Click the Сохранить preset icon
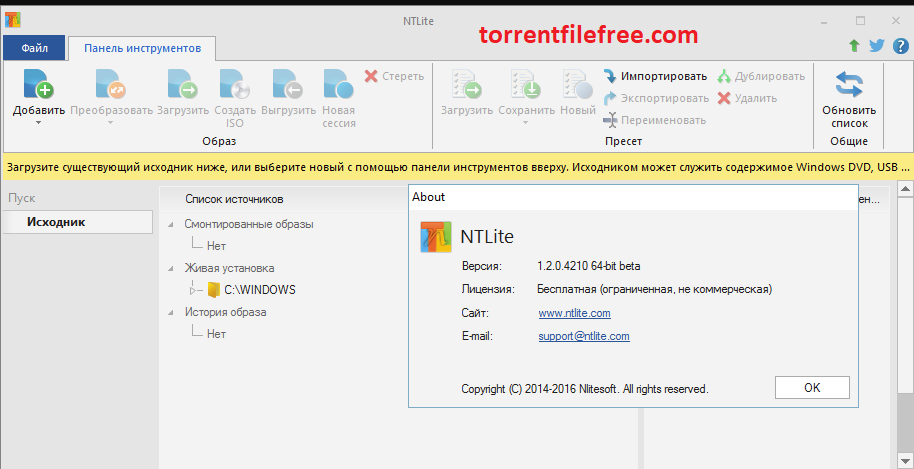The image size is (914, 469). (526, 84)
